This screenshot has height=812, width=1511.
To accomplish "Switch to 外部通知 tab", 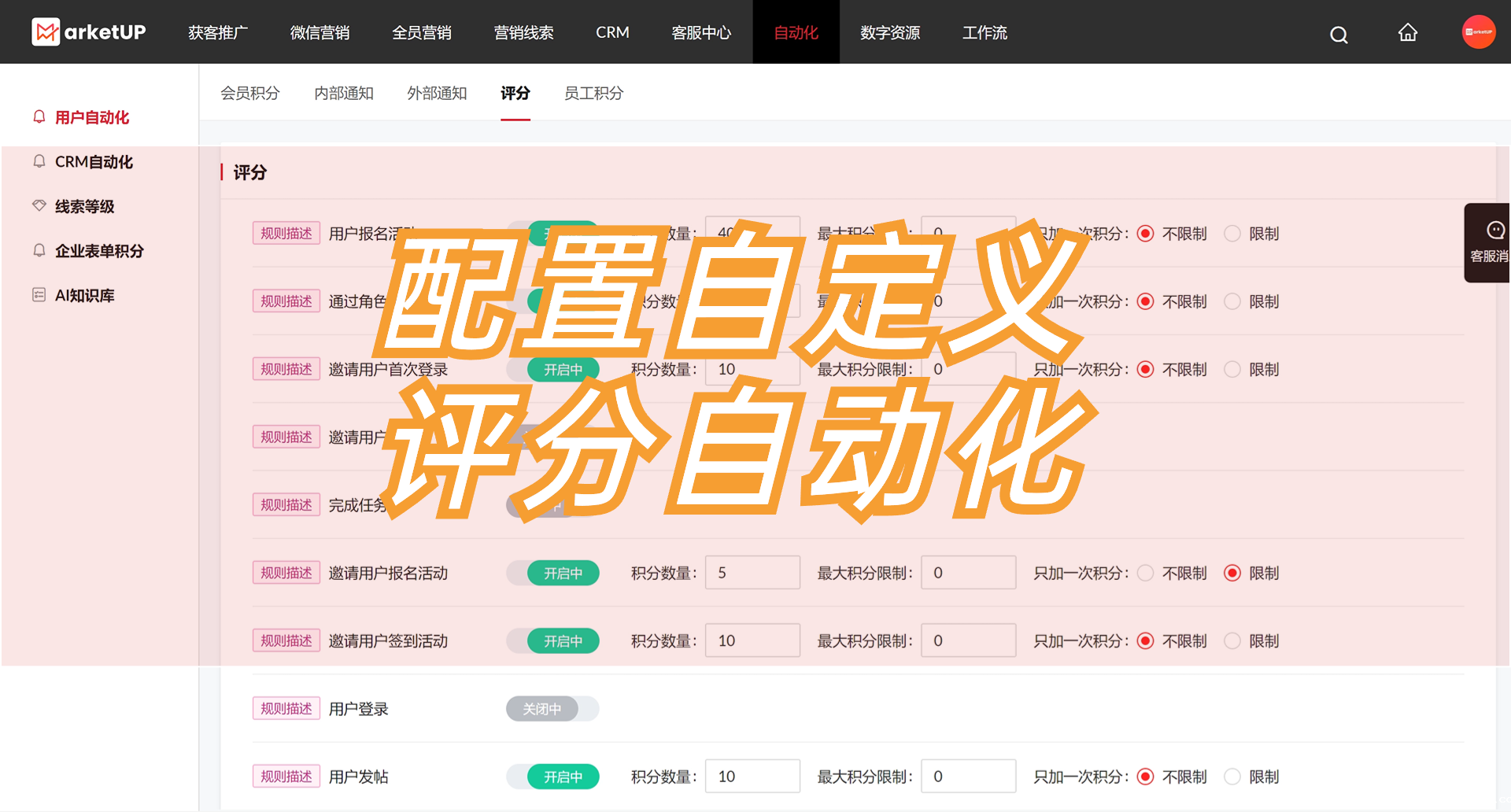I will click(437, 93).
